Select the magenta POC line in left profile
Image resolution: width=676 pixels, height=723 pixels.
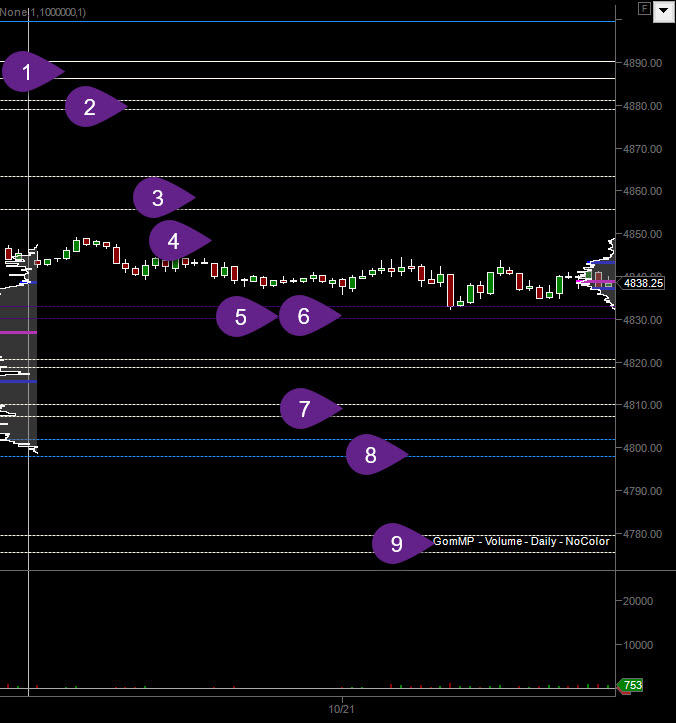point(18,332)
